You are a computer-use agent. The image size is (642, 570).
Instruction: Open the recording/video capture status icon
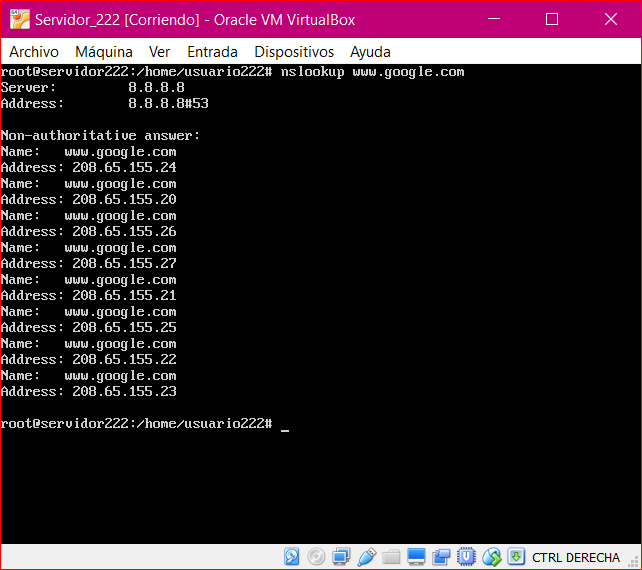[x=441, y=557]
